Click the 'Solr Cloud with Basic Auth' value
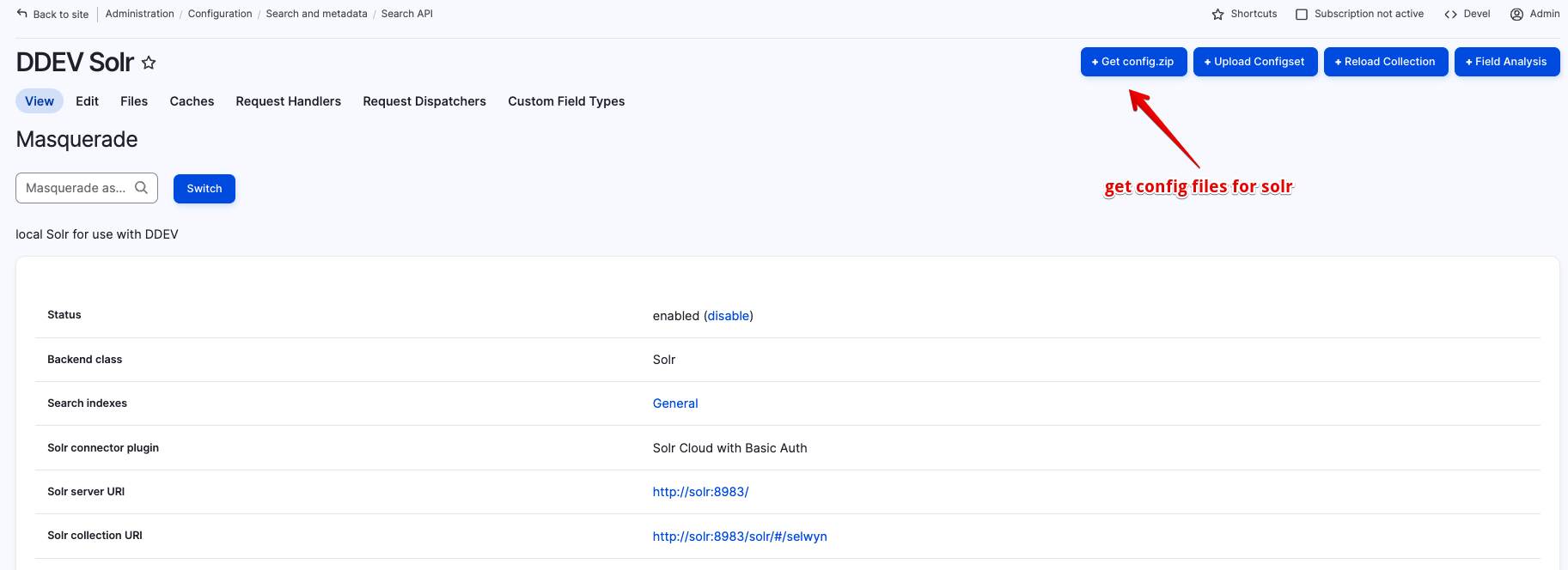1568x570 pixels. (730, 448)
